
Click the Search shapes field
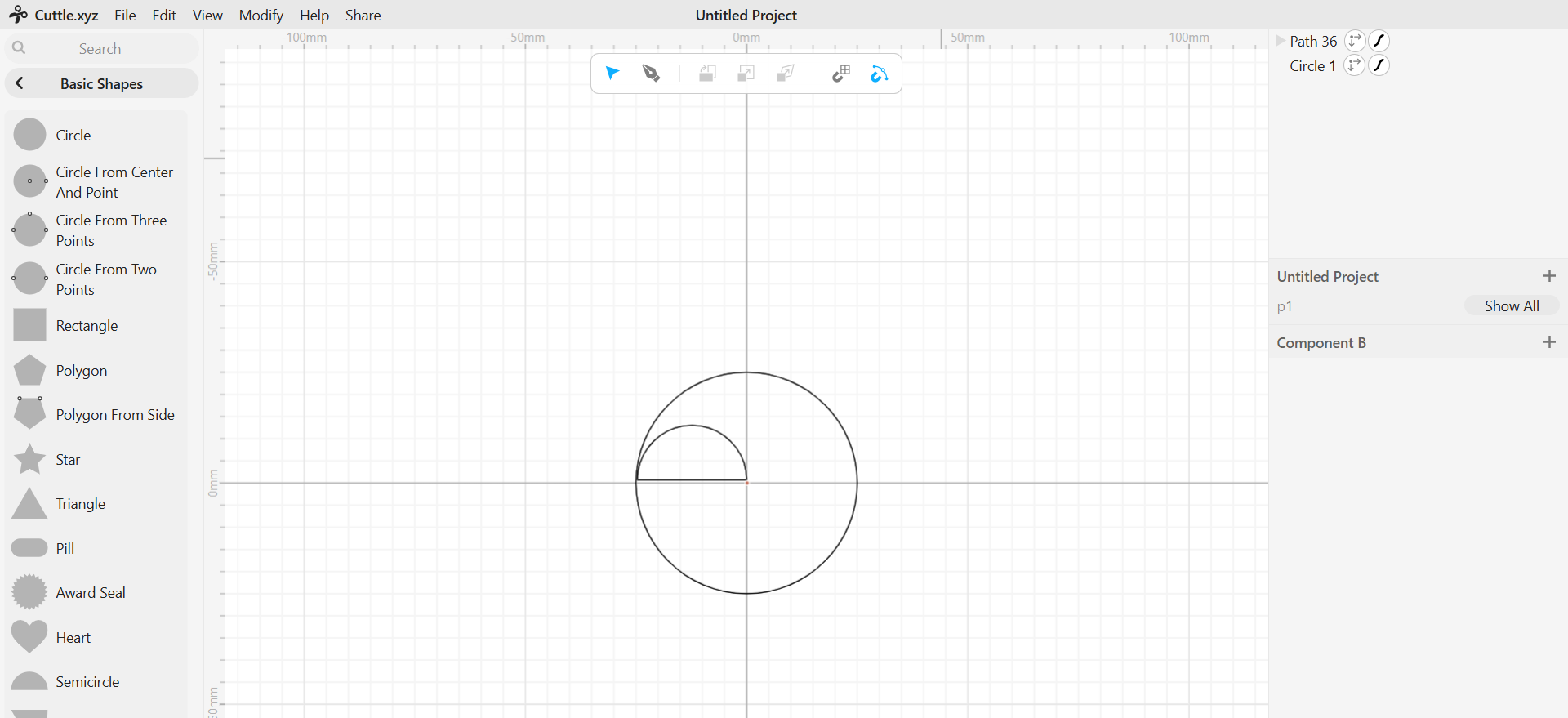pos(101,48)
